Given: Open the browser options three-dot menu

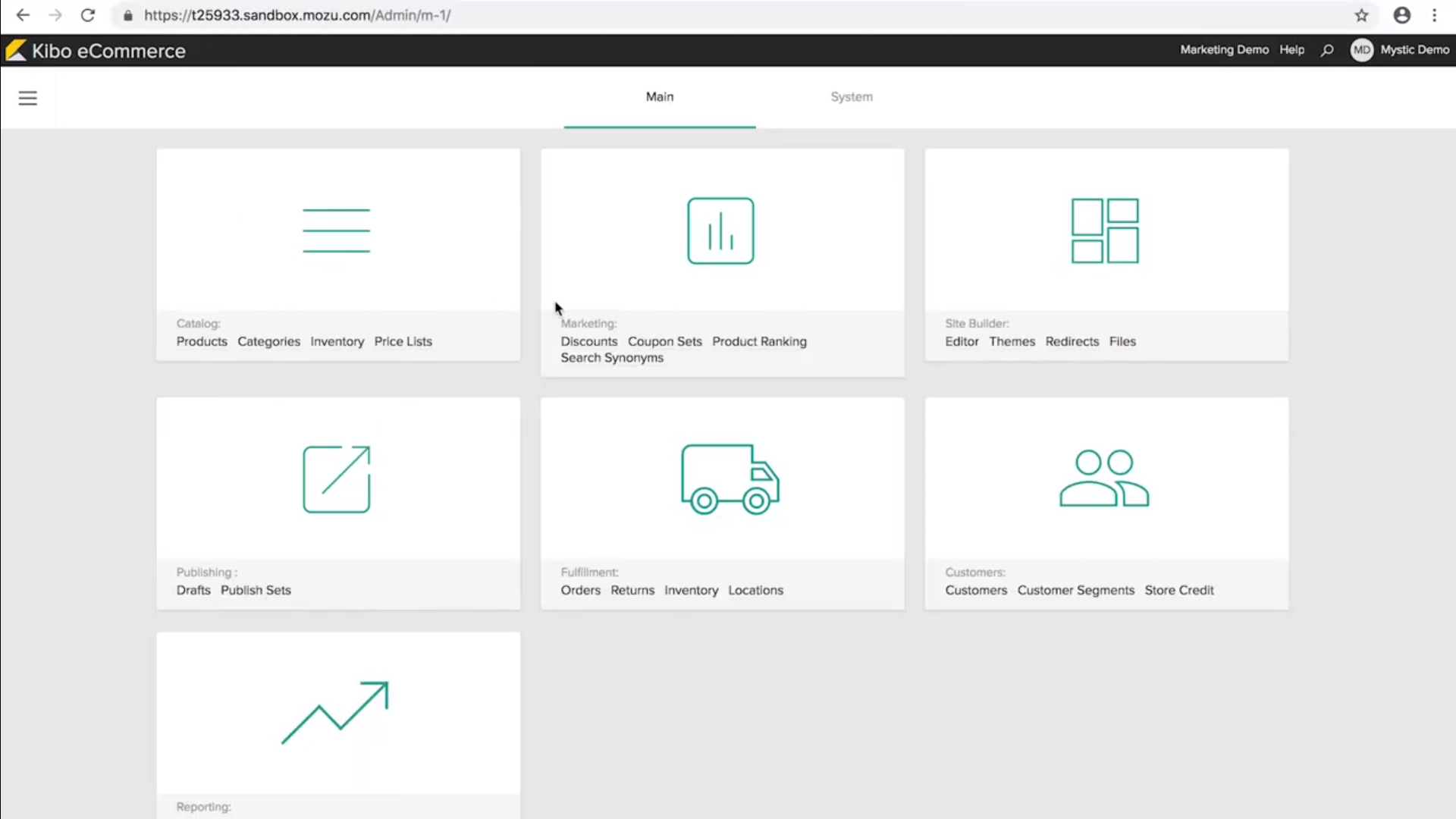Looking at the screenshot, I should [x=1434, y=15].
